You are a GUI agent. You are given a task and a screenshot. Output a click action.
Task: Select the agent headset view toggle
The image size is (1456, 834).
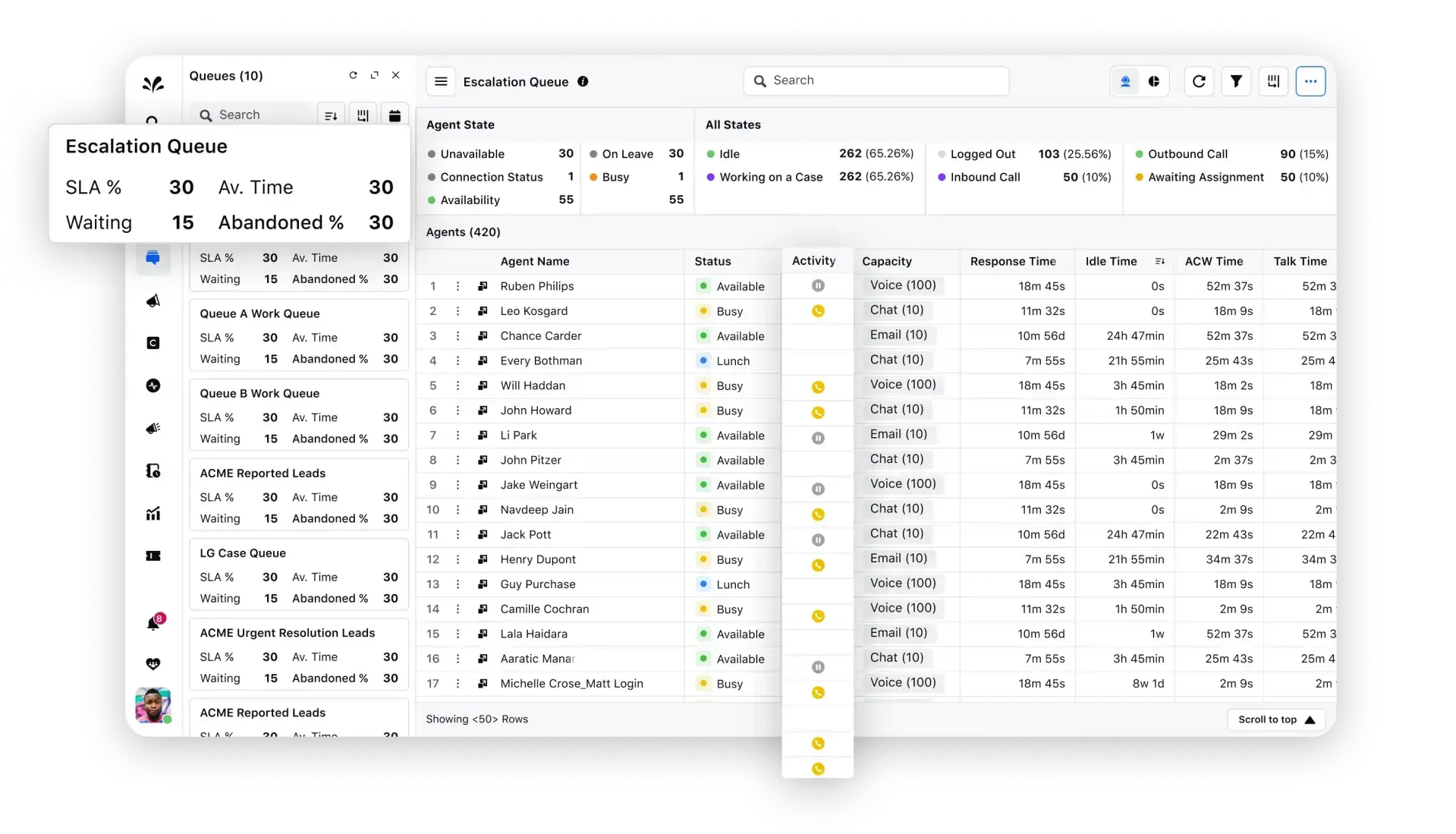point(1125,80)
